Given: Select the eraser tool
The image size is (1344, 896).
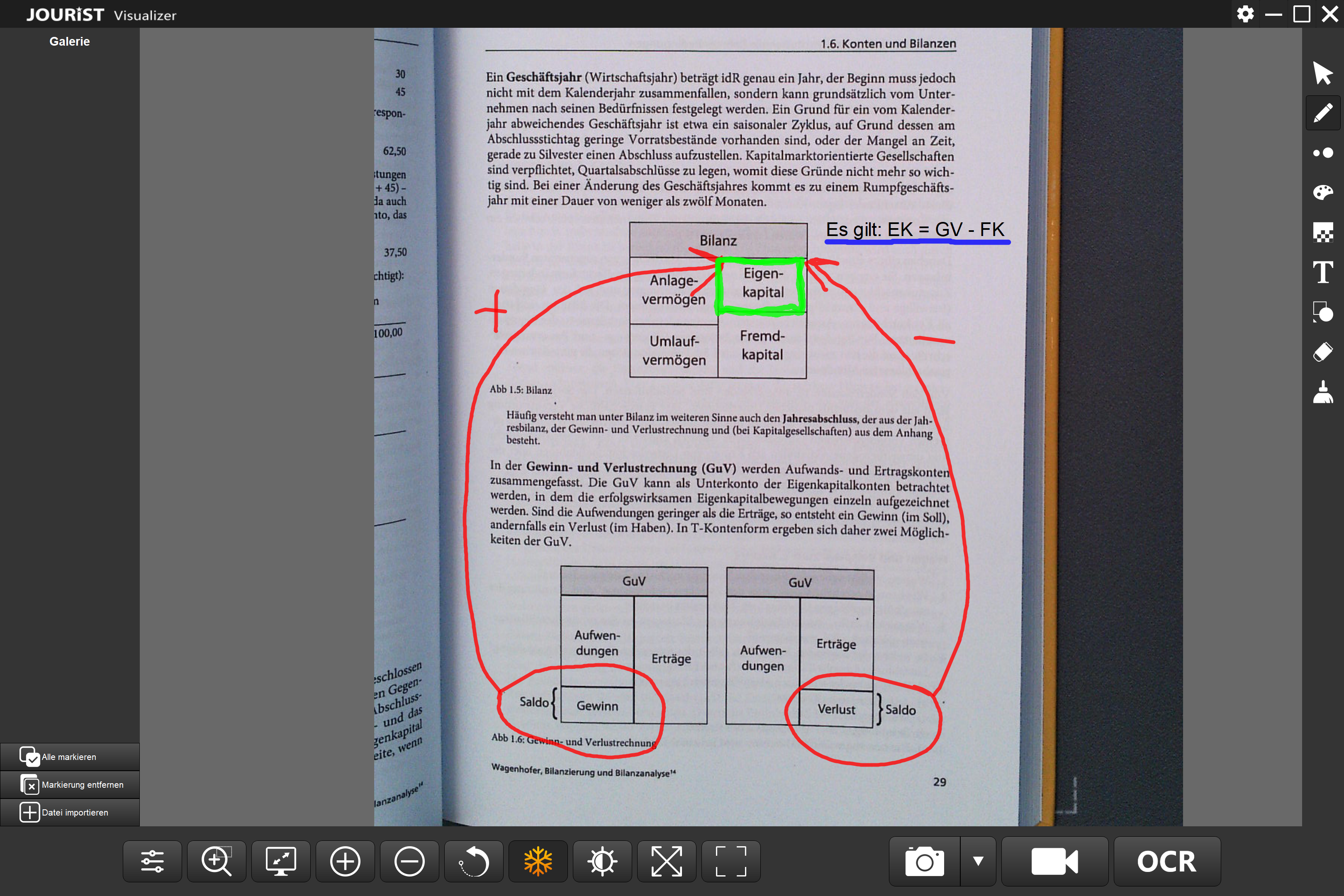Looking at the screenshot, I should click(x=1322, y=353).
